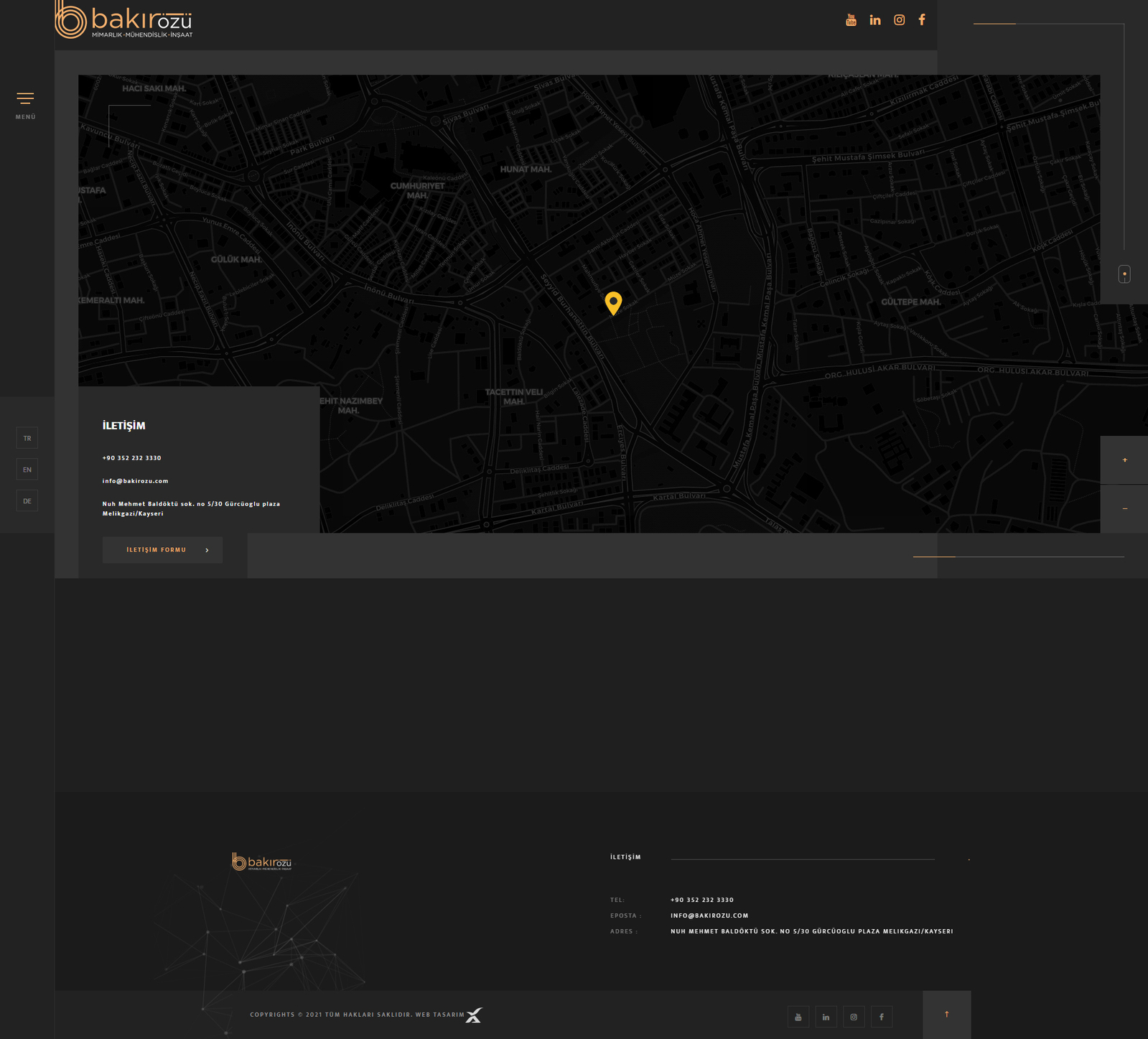1148x1039 pixels.
Task: Open Facebook icon in header
Action: 922,20
